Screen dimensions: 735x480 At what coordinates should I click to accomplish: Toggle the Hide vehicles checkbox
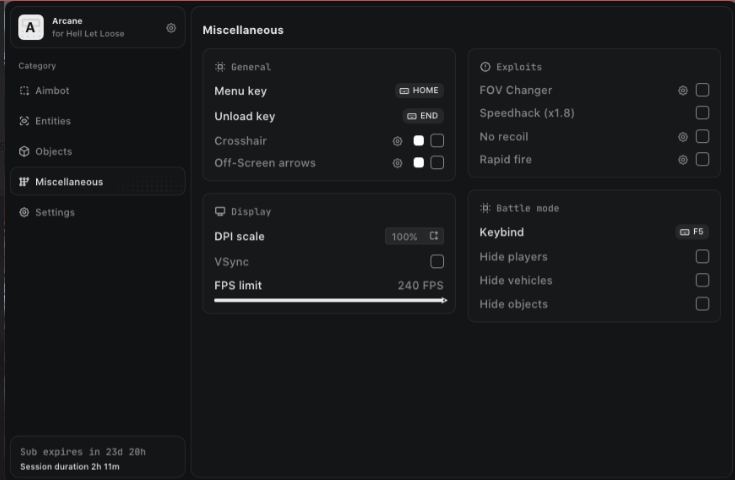coord(703,281)
